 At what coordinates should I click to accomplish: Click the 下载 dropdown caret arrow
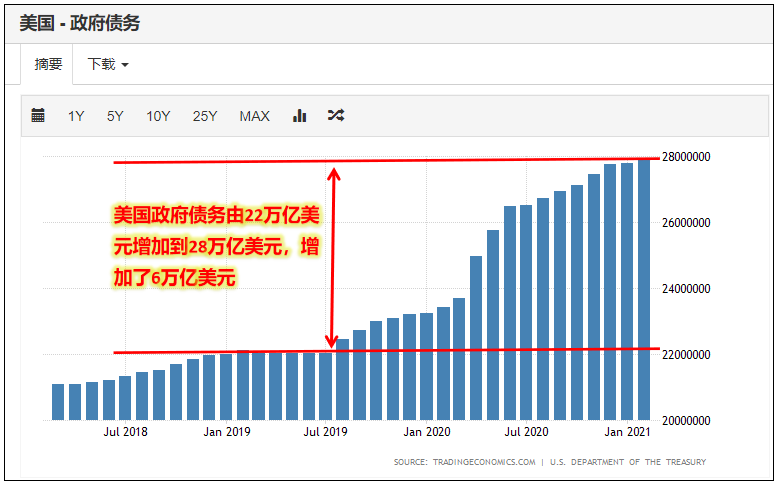click(125, 65)
